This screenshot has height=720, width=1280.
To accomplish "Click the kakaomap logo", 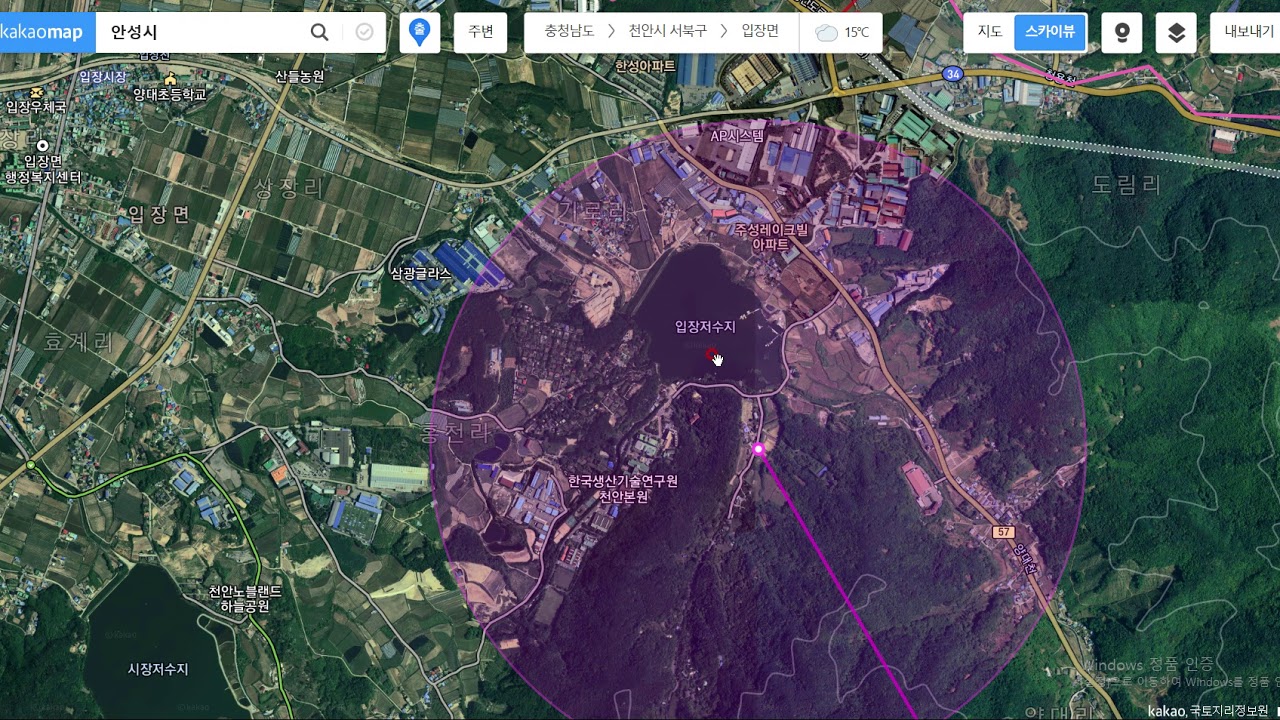I will pyautogui.click(x=46, y=32).
